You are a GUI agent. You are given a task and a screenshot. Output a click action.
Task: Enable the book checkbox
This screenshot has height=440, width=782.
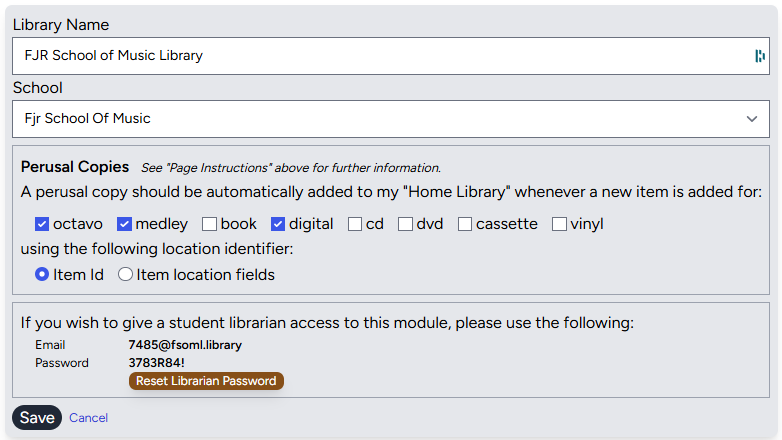pos(209,224)
